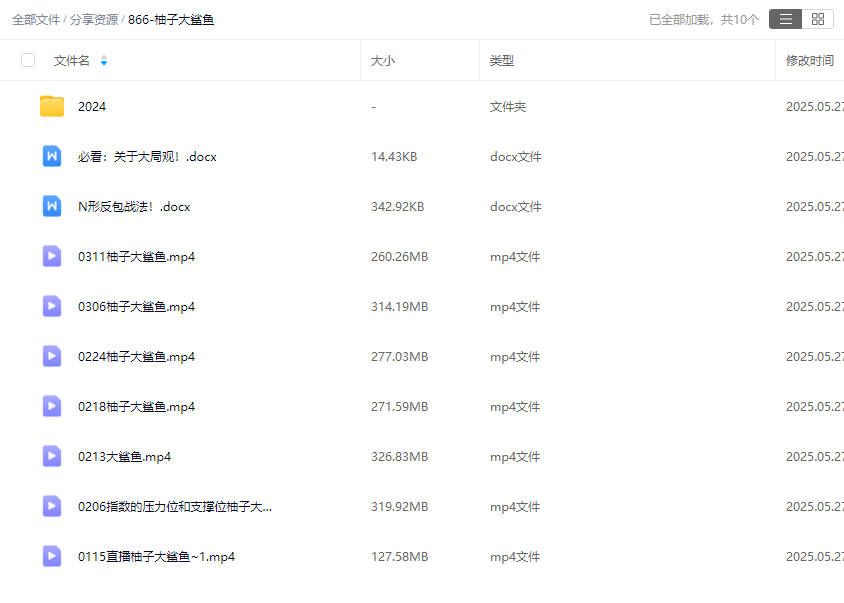Click the video icon of 0115直播柚子大鲨鱼~1.mp4
The width and height of the screenshot is (844, 603).
tap(52, 557)
